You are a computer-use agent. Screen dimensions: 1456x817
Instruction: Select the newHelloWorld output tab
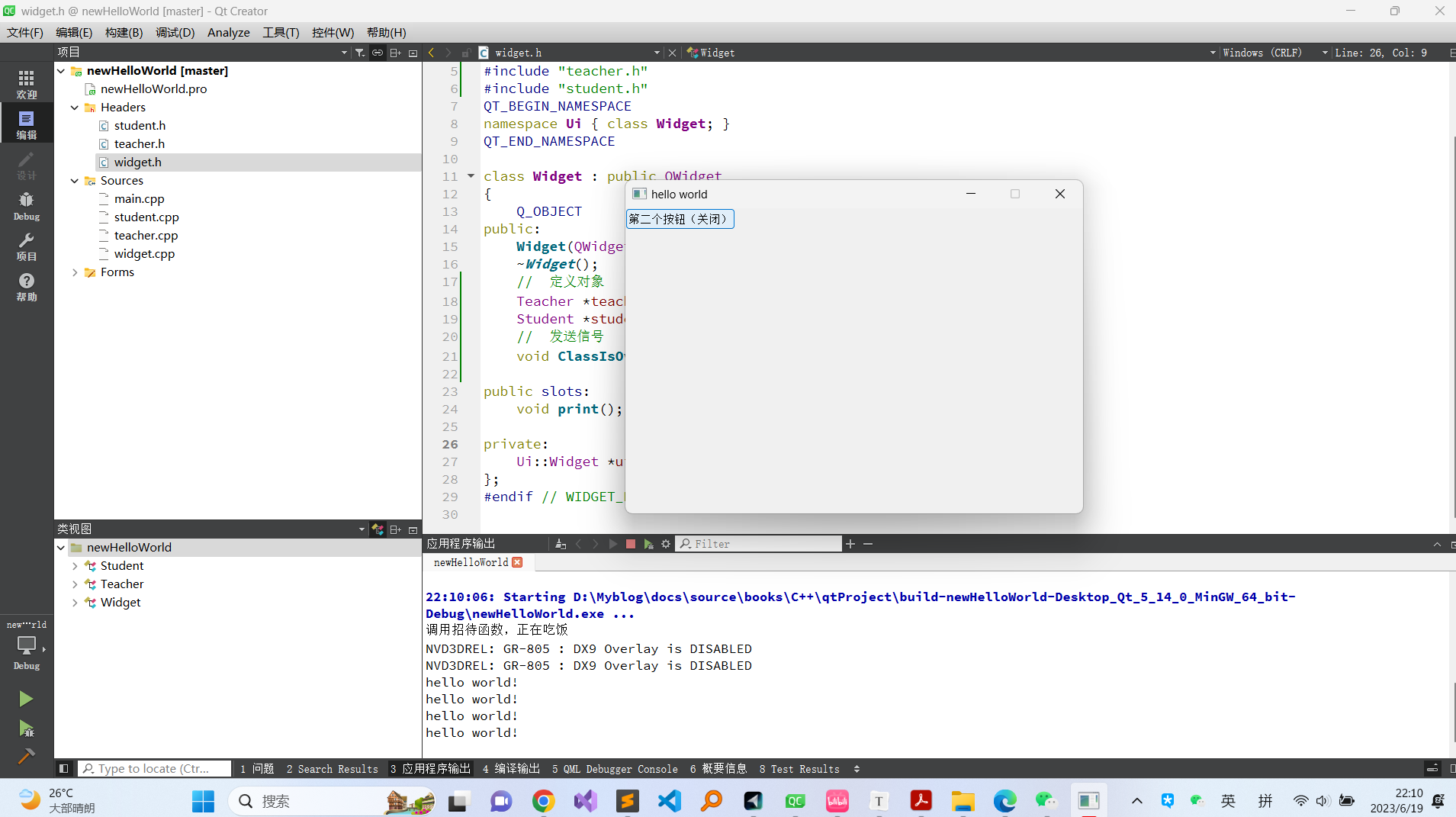(471, 562)
